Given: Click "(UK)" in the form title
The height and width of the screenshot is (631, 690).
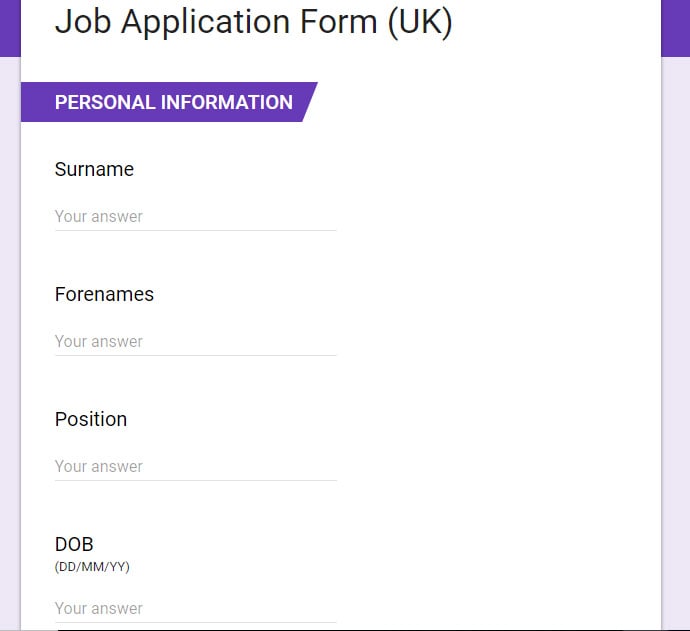Looking at the screenshot, I should (x=420, y=22).
